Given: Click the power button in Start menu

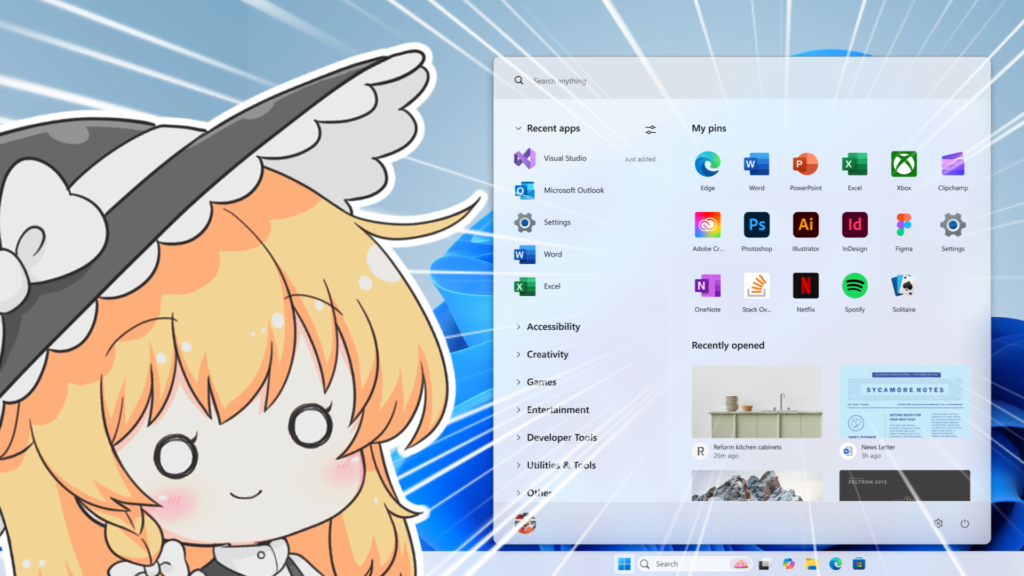Looking at the screenshot, I should [x=965, y=523].
